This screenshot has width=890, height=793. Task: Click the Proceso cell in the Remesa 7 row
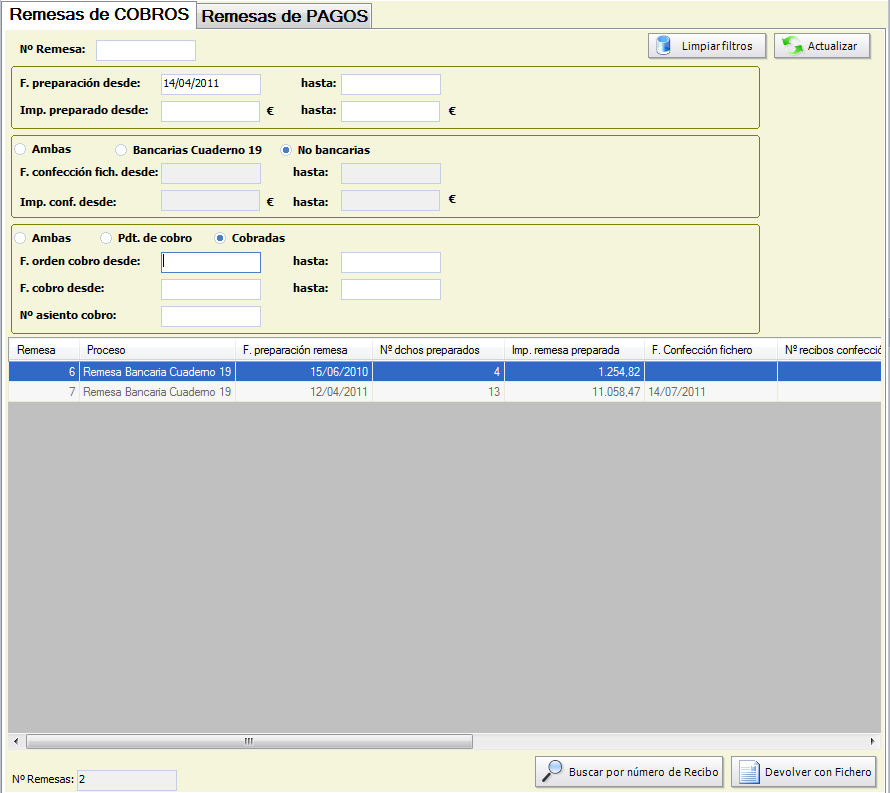[x=157, y=392]
